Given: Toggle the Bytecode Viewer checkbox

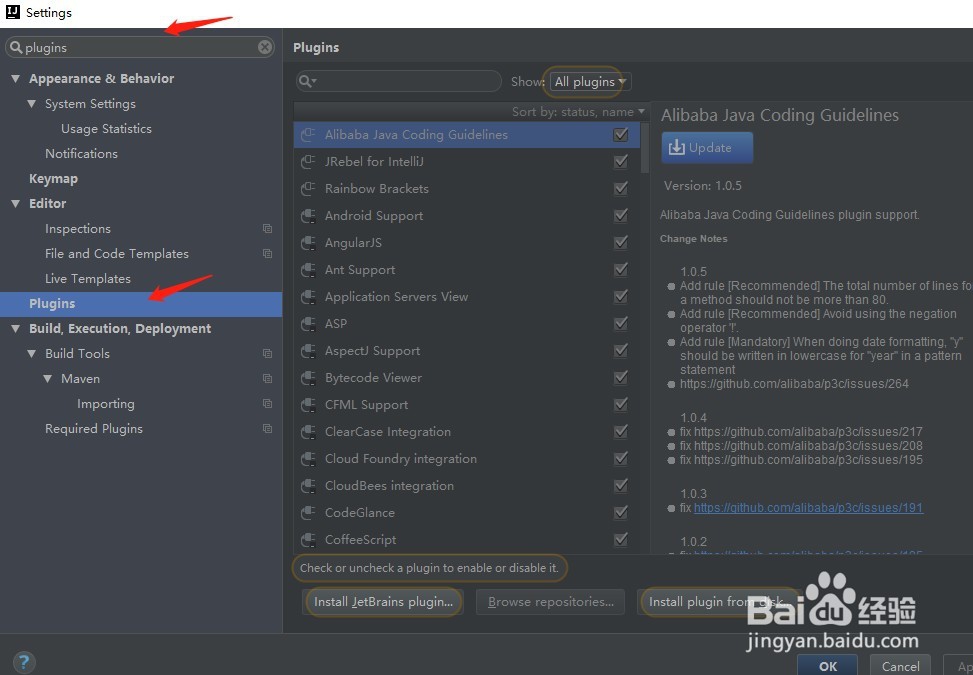Looking at the screenshot, I should [621, 377].
